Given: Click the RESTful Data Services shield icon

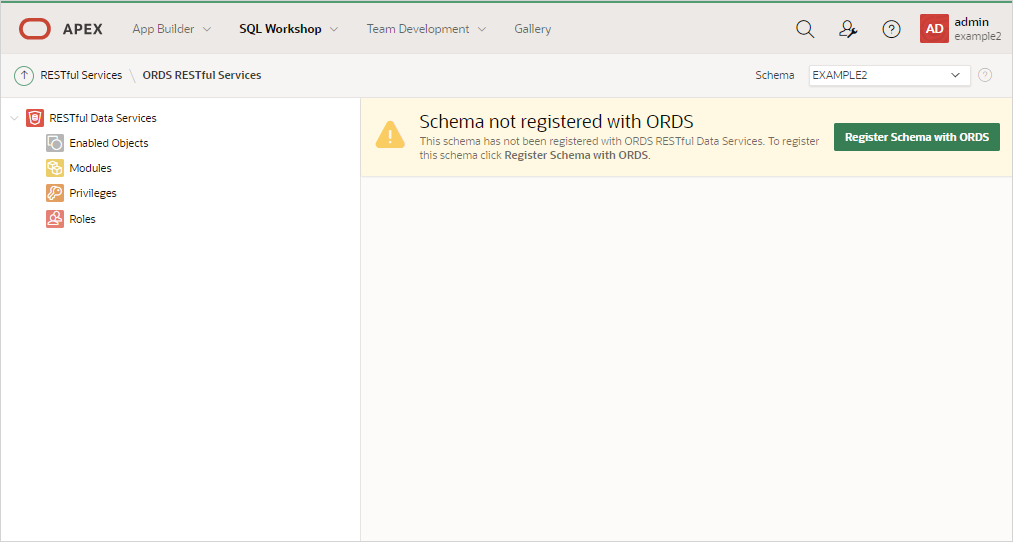Looking at the screenshot, I should [x=35, y=118].
